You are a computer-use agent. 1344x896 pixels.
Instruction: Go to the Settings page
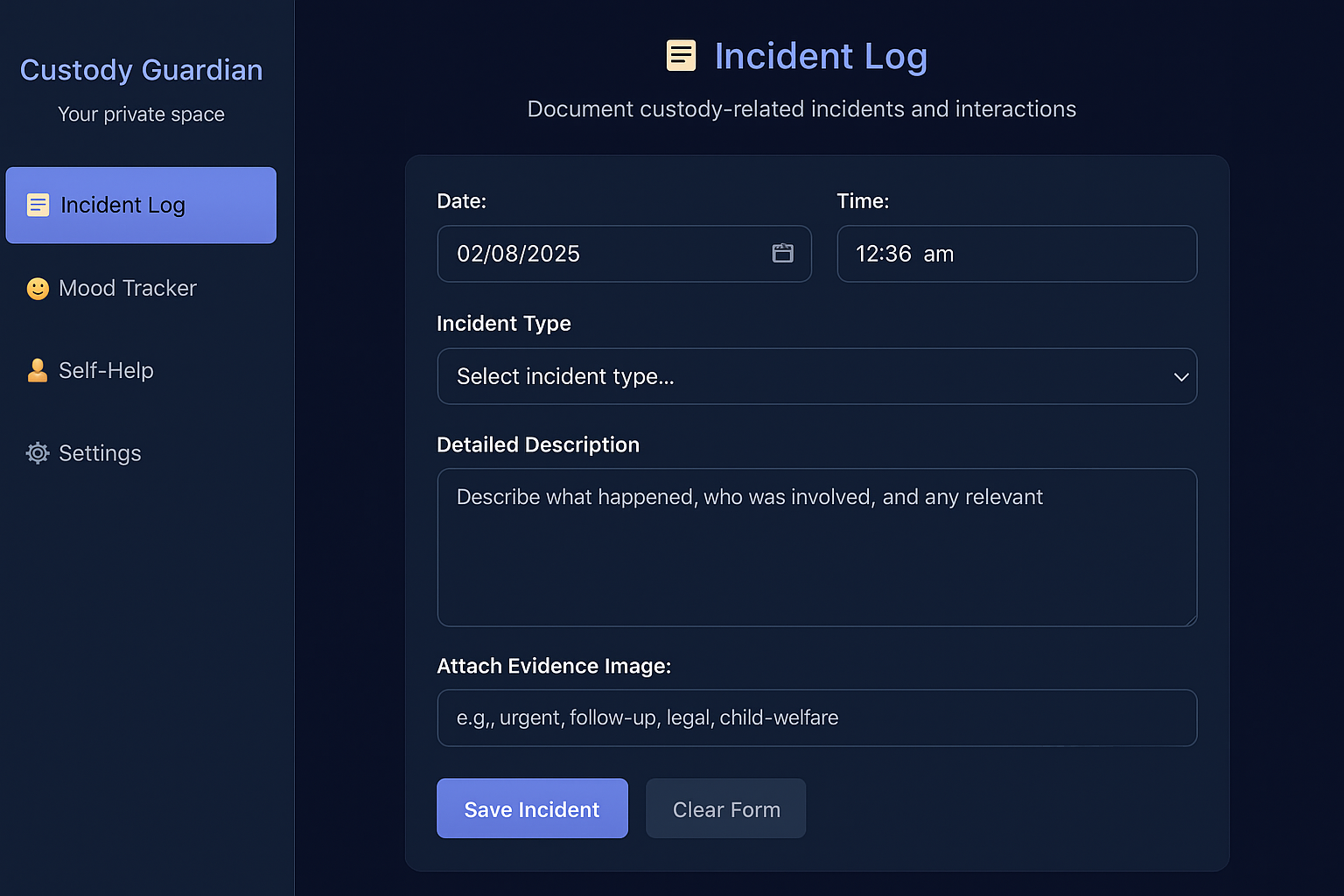pos(100,453)
